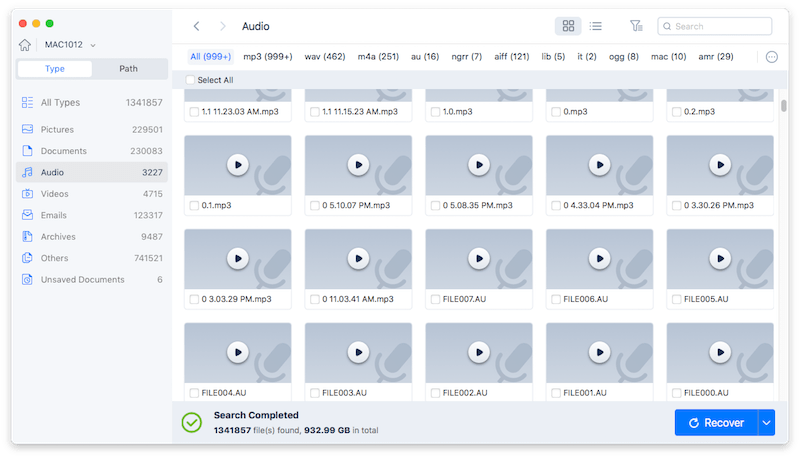Screen dimensions: 800x458
Task: Show more file type filters
Action: tap(771, 57)
